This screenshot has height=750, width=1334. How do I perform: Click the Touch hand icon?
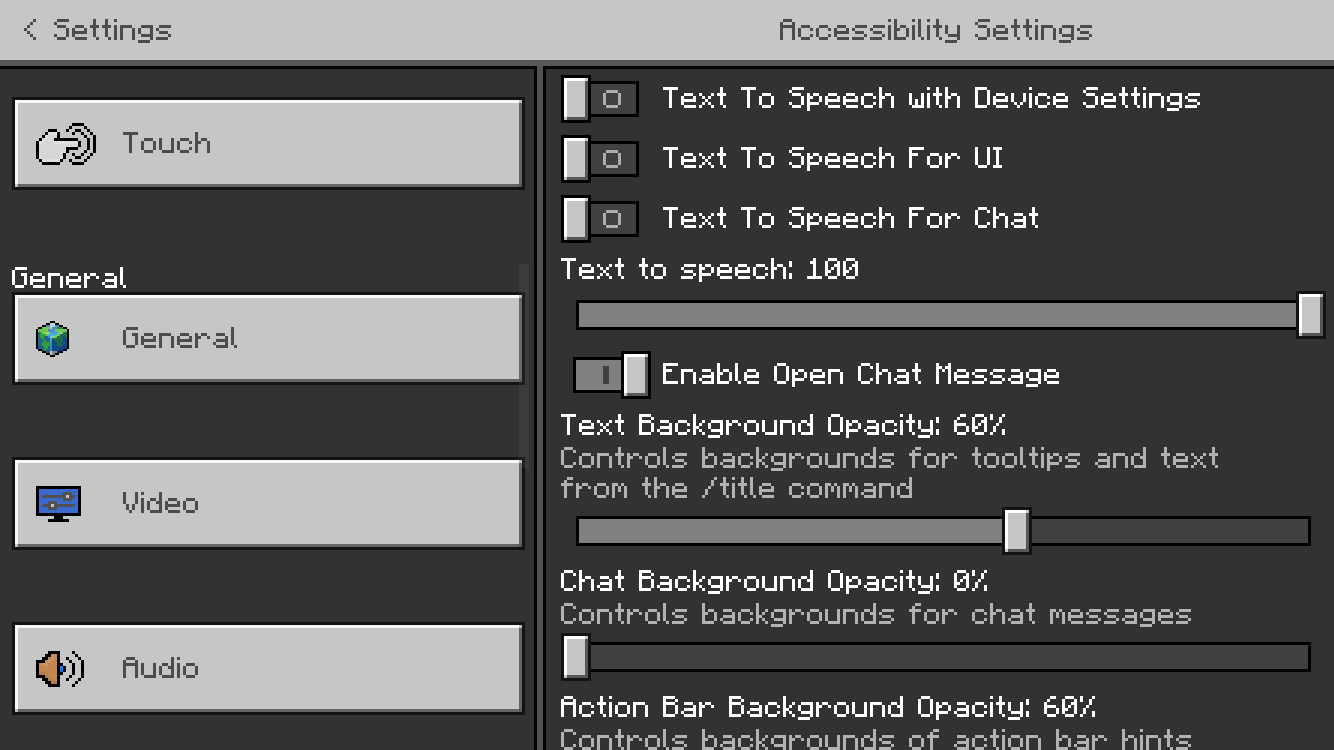coord(65,144)
